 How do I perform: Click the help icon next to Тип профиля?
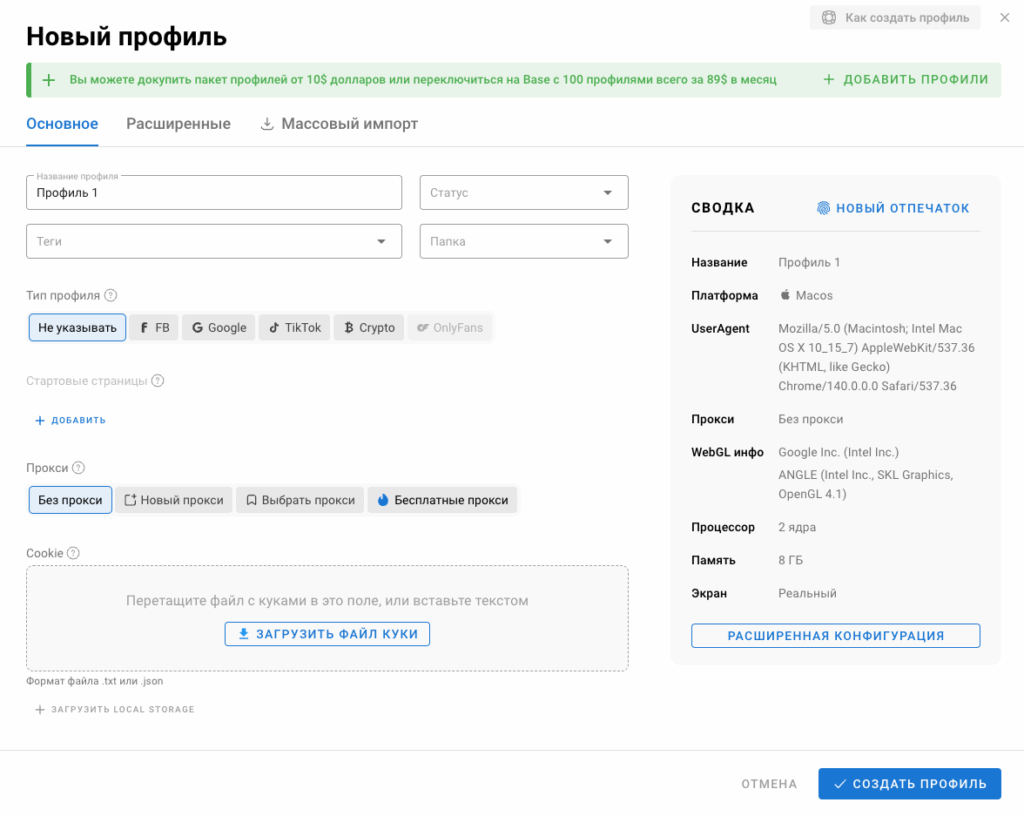pos(111,295)
